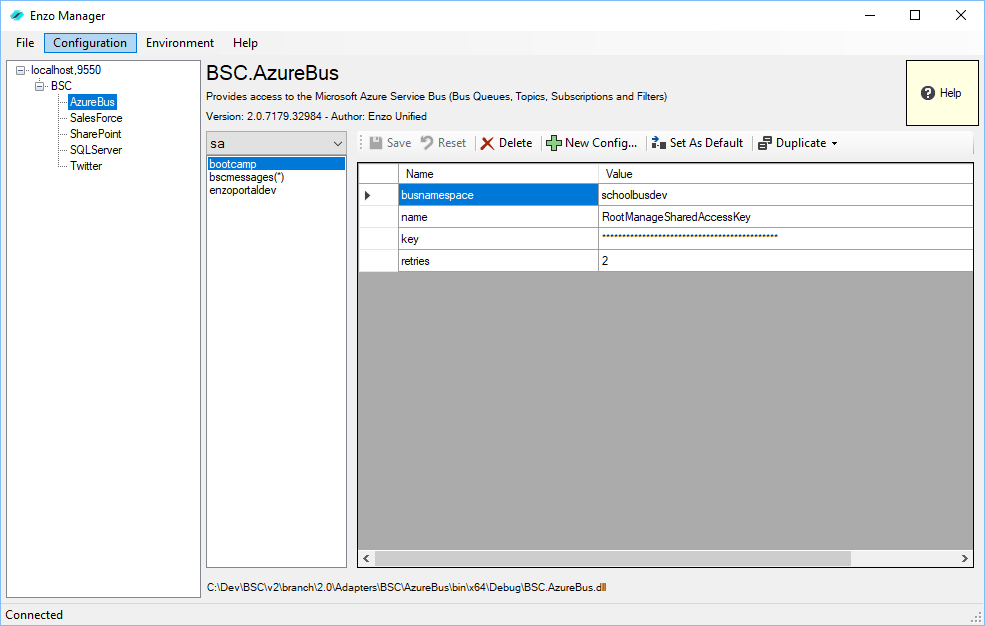The height and width of the screenshot is (626, 985).
Task: Click the Set As Default label
Action: (x=706, y=143)
